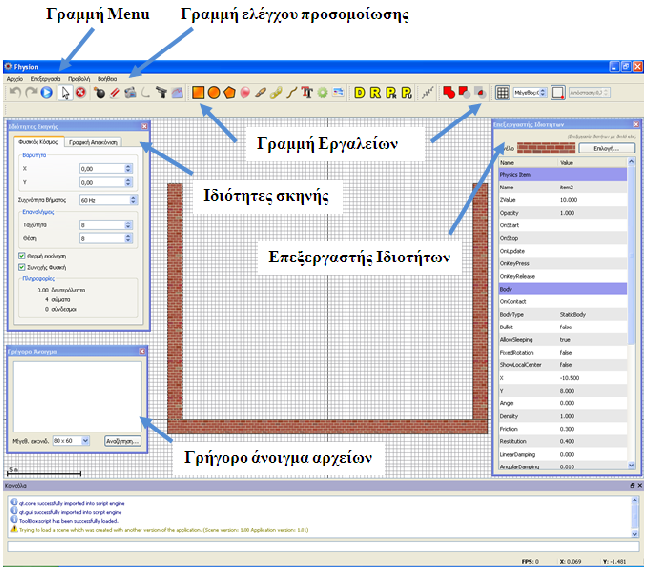Image resolution: width=652 pixels, height=574 pixels.
Task: Close the quick open panel
Action: pyautogui.click(x=142, y=351)
